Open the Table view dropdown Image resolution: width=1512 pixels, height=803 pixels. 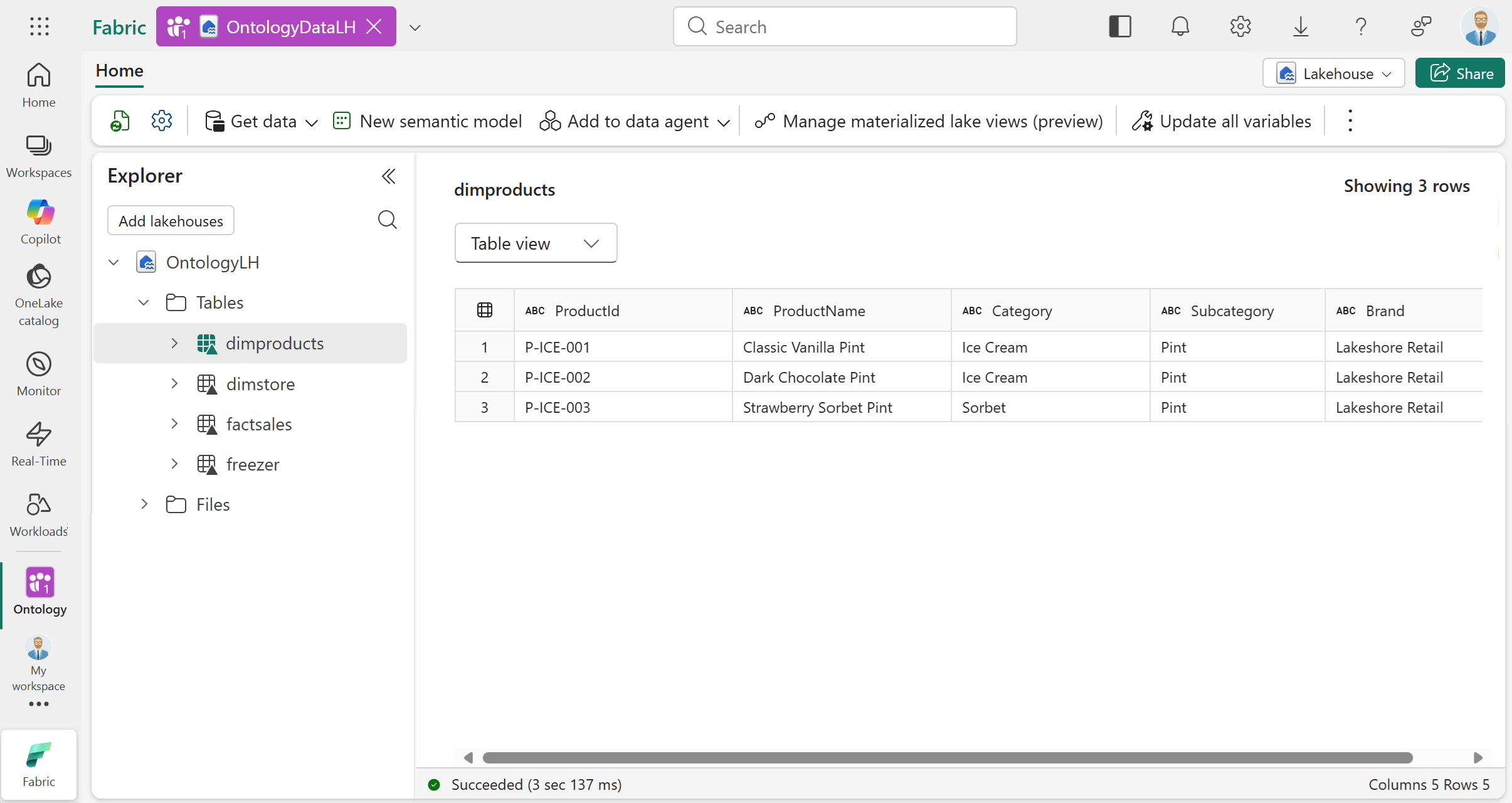(535, 243)
